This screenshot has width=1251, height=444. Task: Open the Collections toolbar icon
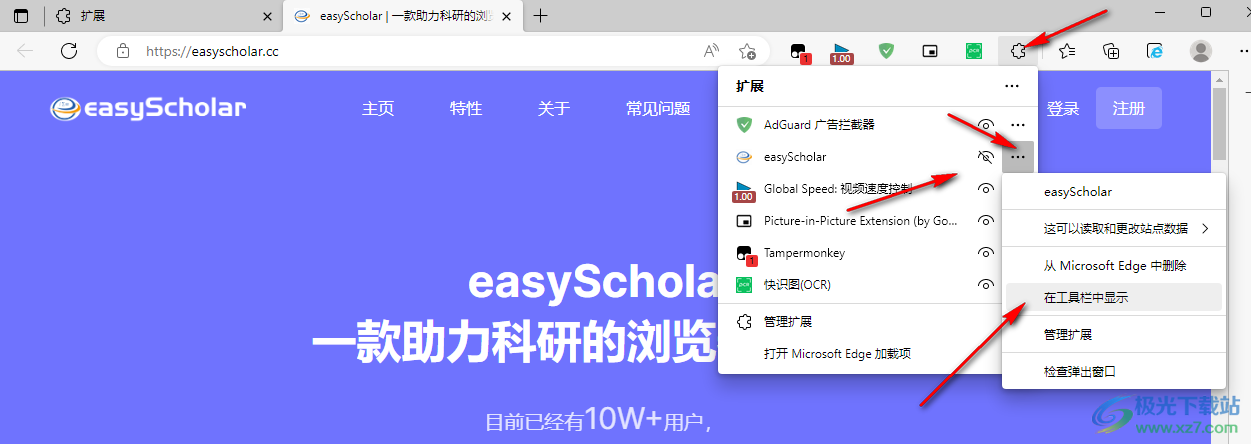tap(1111, 51)
